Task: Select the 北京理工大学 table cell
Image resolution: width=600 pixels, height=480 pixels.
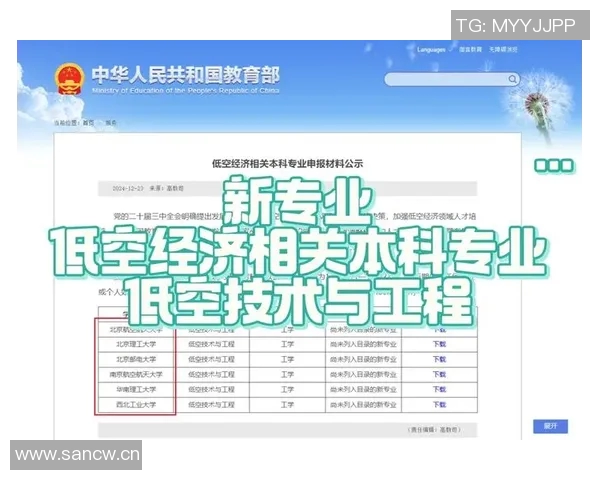Action: coord(136,344)
